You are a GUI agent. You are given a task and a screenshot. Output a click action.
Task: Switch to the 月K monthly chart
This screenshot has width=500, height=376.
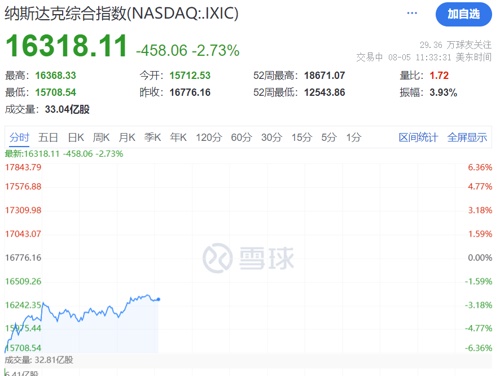tap(127, 137)
